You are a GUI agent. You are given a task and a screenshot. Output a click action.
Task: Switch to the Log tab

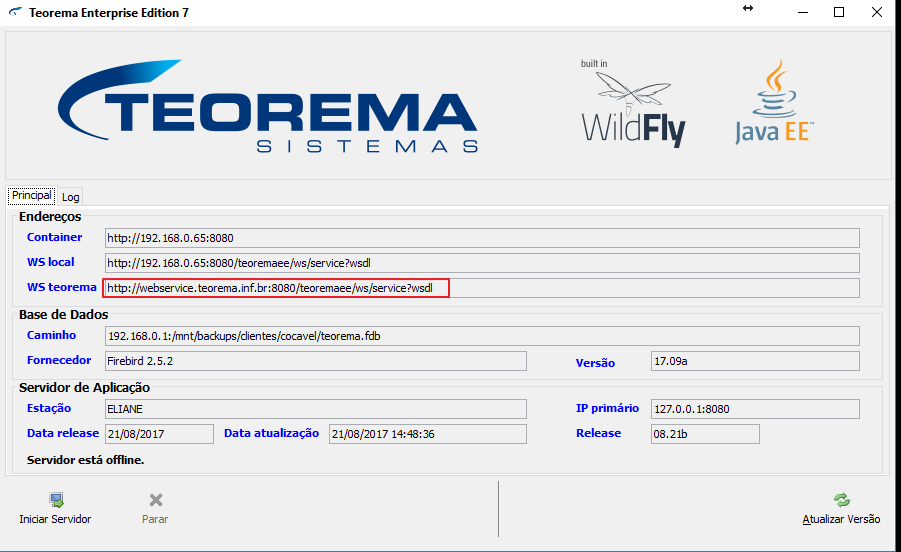click(71, 197)
